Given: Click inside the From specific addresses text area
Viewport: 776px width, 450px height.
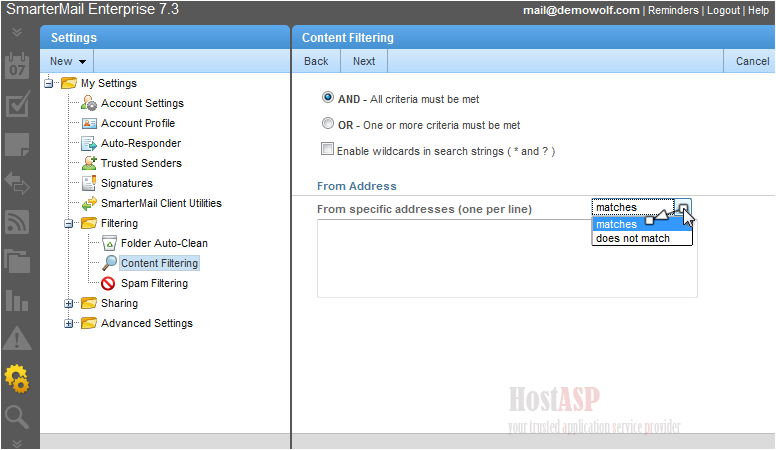Looking at the screenshot, I should (x=507, y=258).
